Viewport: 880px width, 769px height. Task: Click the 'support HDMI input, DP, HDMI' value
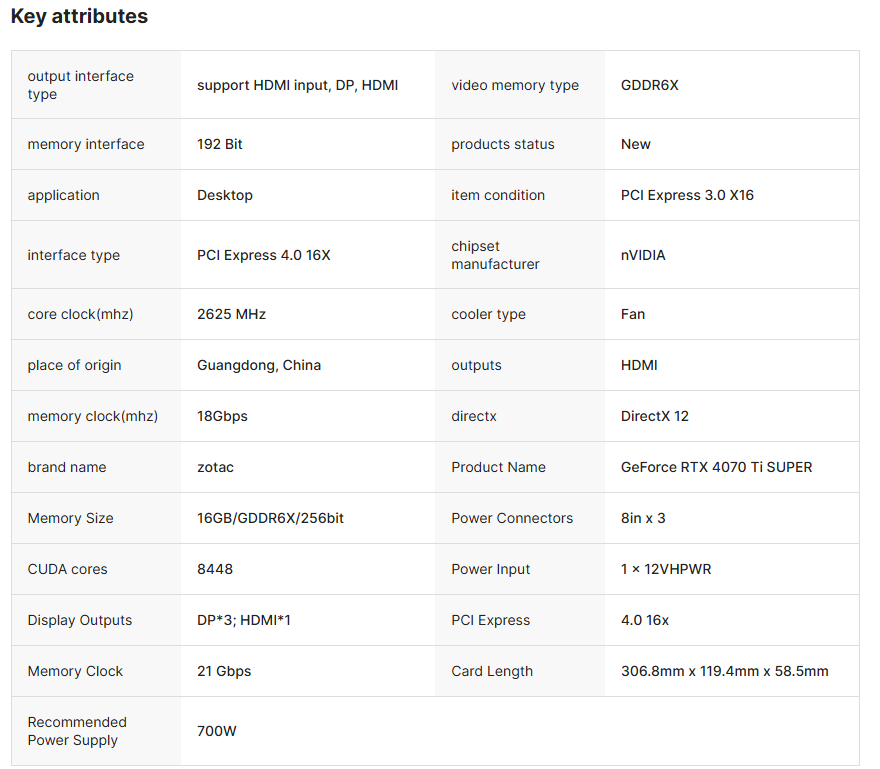pyautogui.click(x=297, y=85)
